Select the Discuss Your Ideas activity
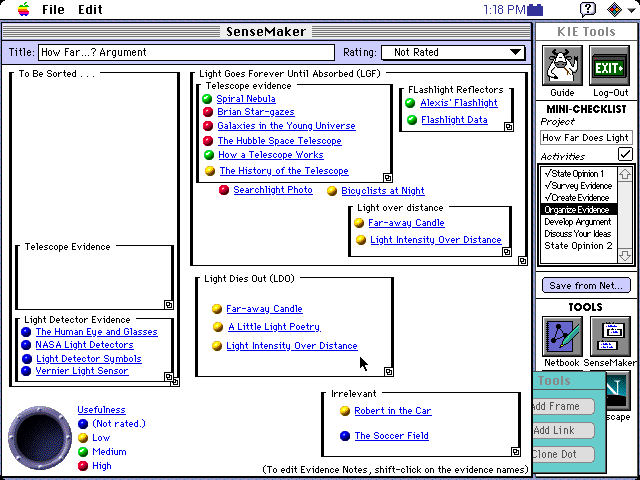The height and width of the screenshot is (480, 640). (579, 234)
